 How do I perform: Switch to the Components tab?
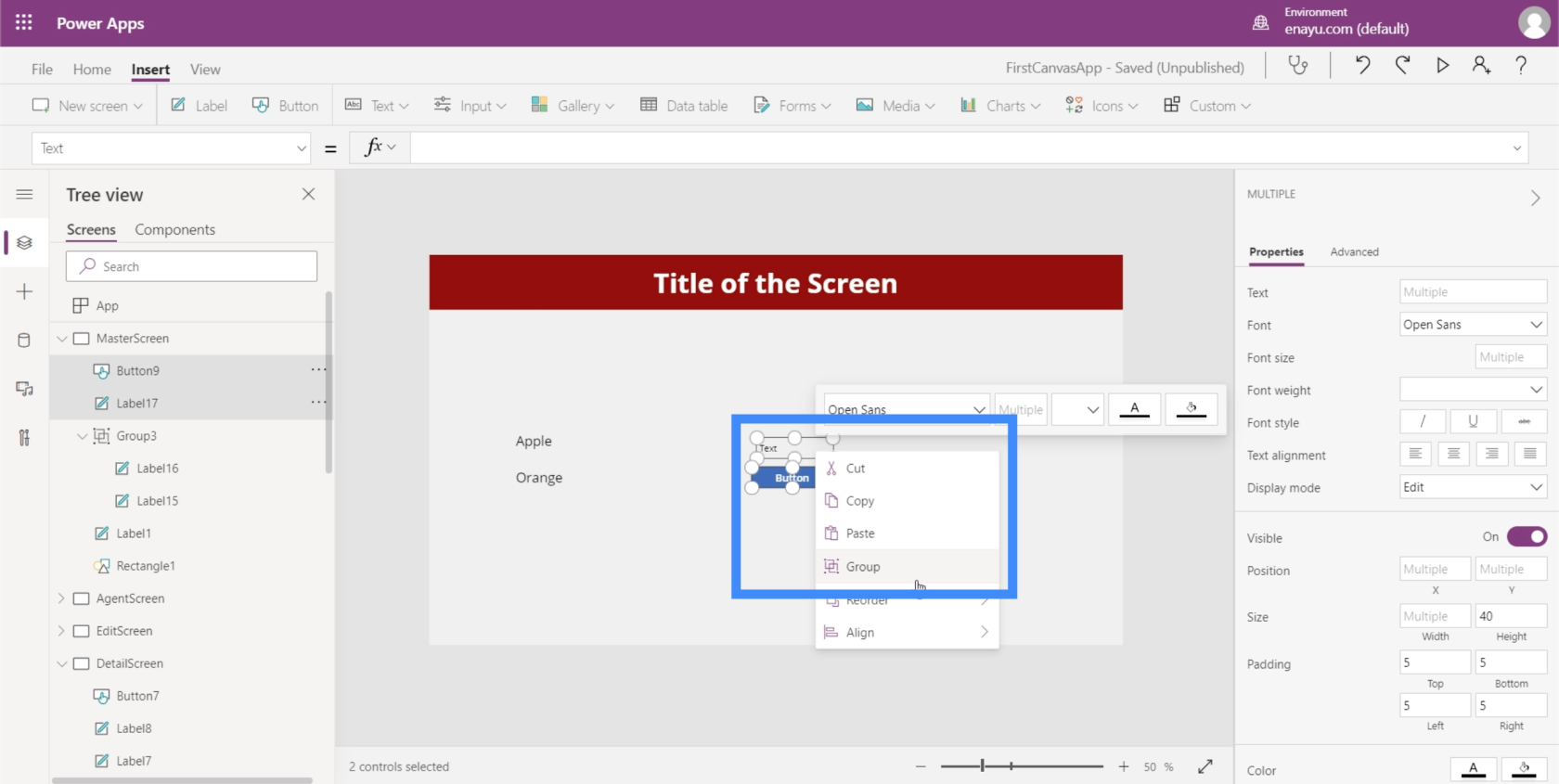click(174, 229)
